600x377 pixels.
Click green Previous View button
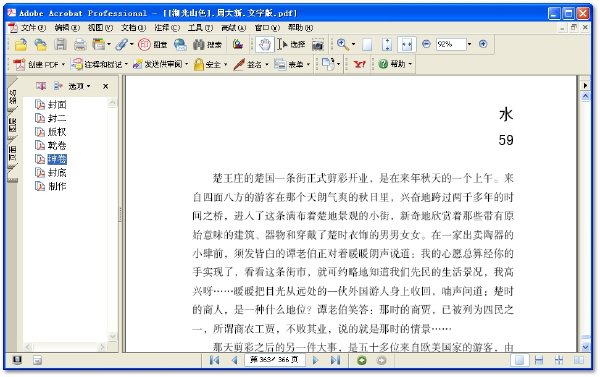[361, 360]
